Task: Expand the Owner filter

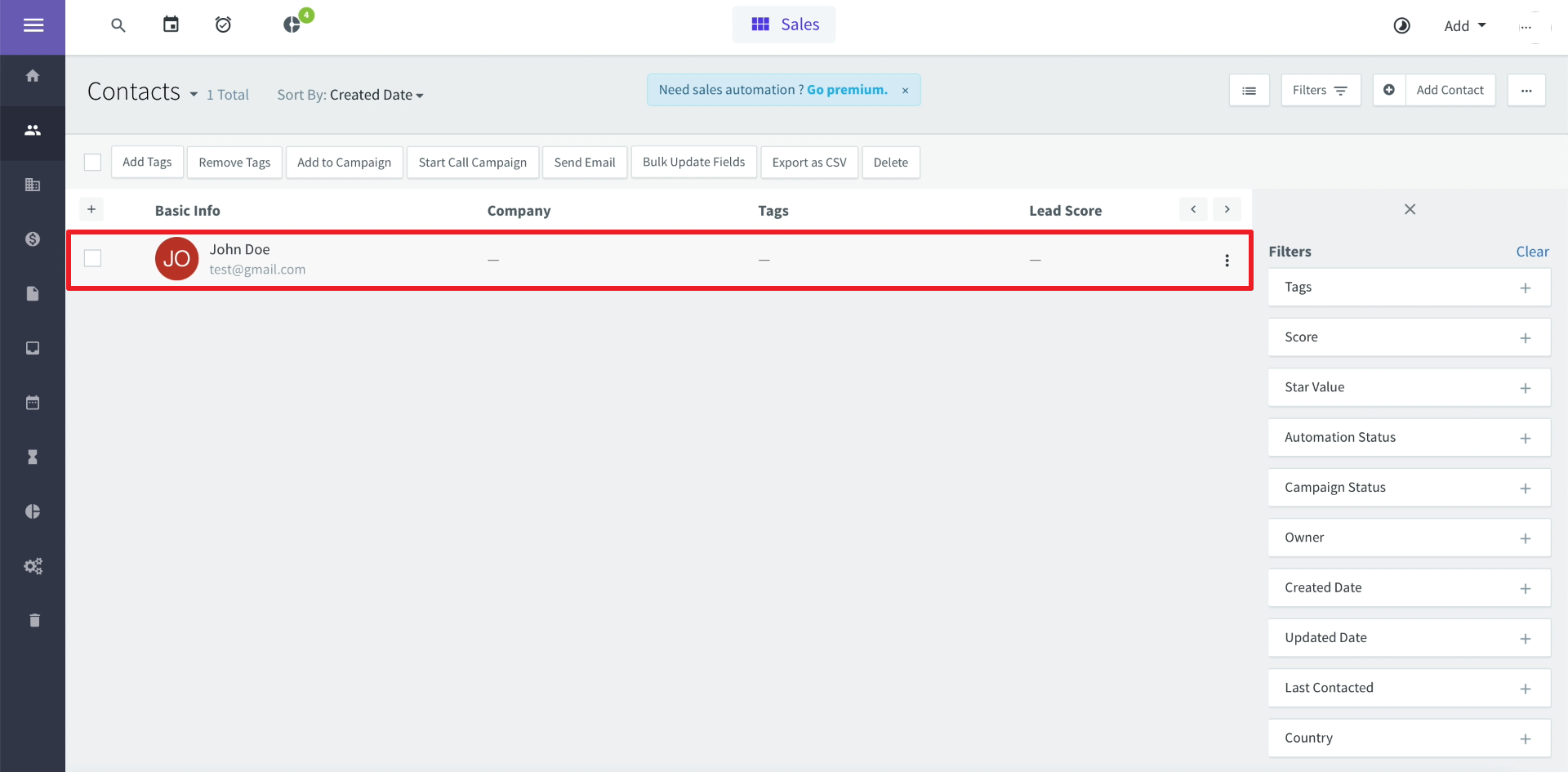Action: click(x=1409, y=538)
